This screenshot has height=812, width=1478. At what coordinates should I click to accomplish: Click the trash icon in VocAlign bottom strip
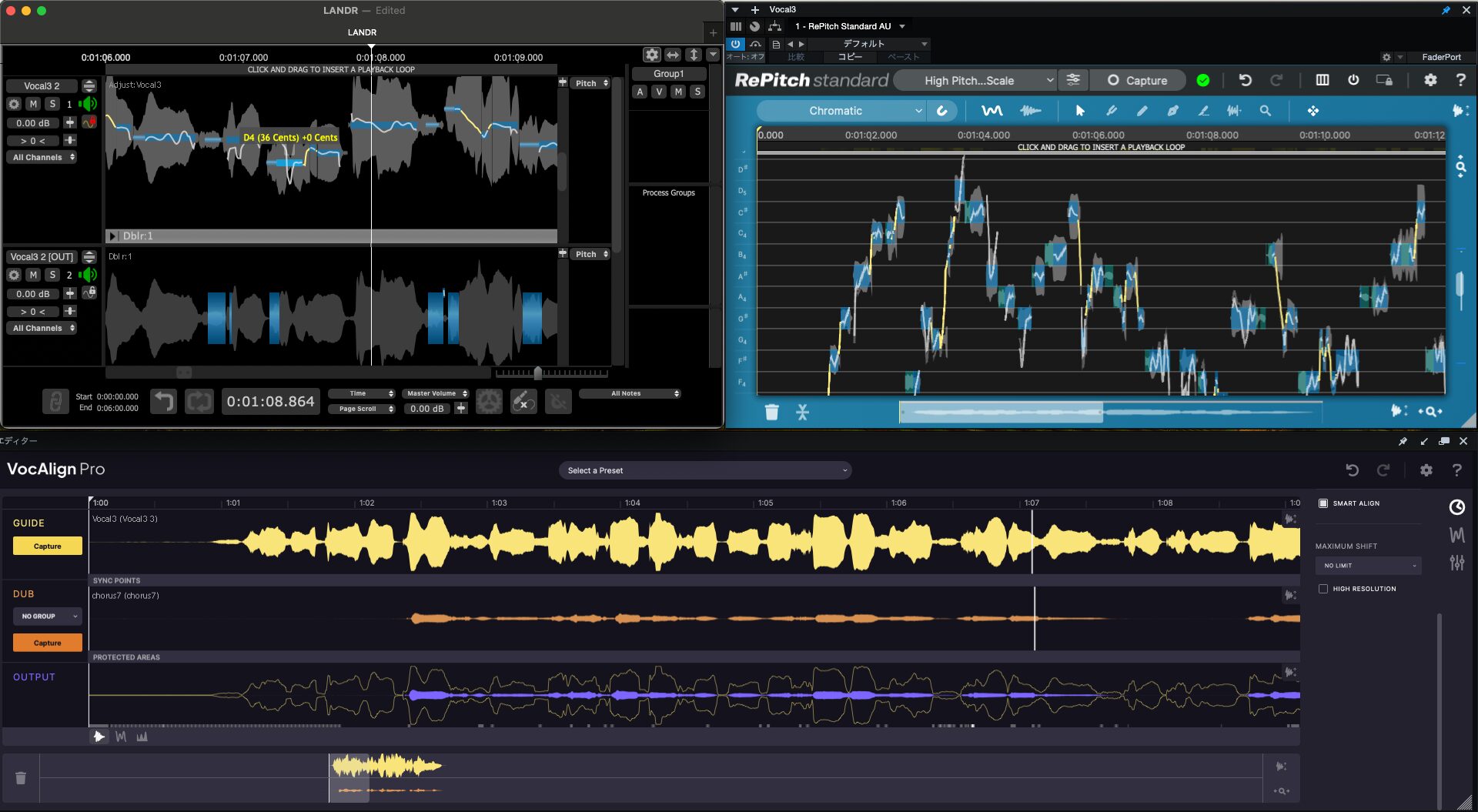[x=21, y=778]
